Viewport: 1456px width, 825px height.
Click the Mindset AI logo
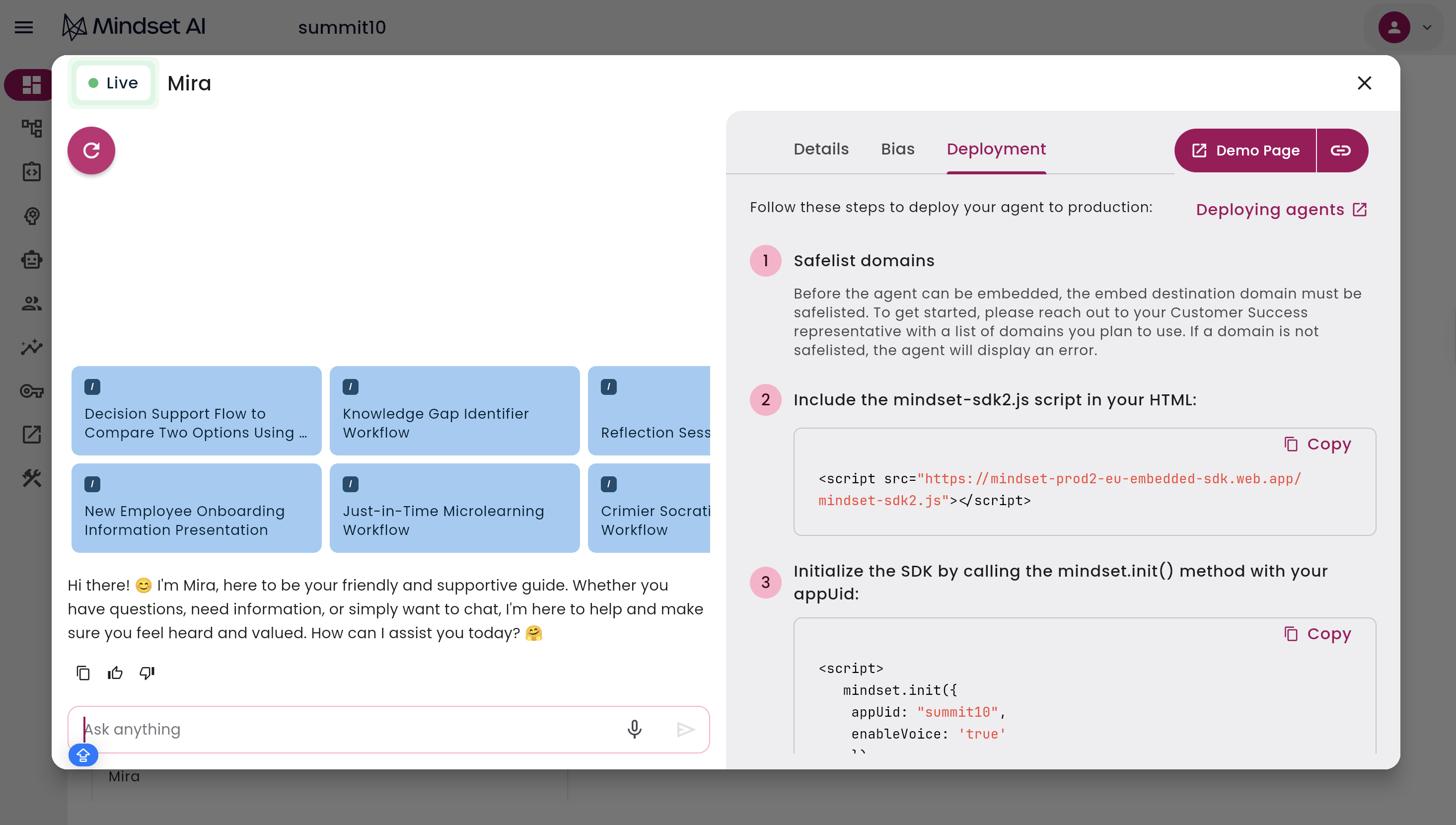pos(134,27)
